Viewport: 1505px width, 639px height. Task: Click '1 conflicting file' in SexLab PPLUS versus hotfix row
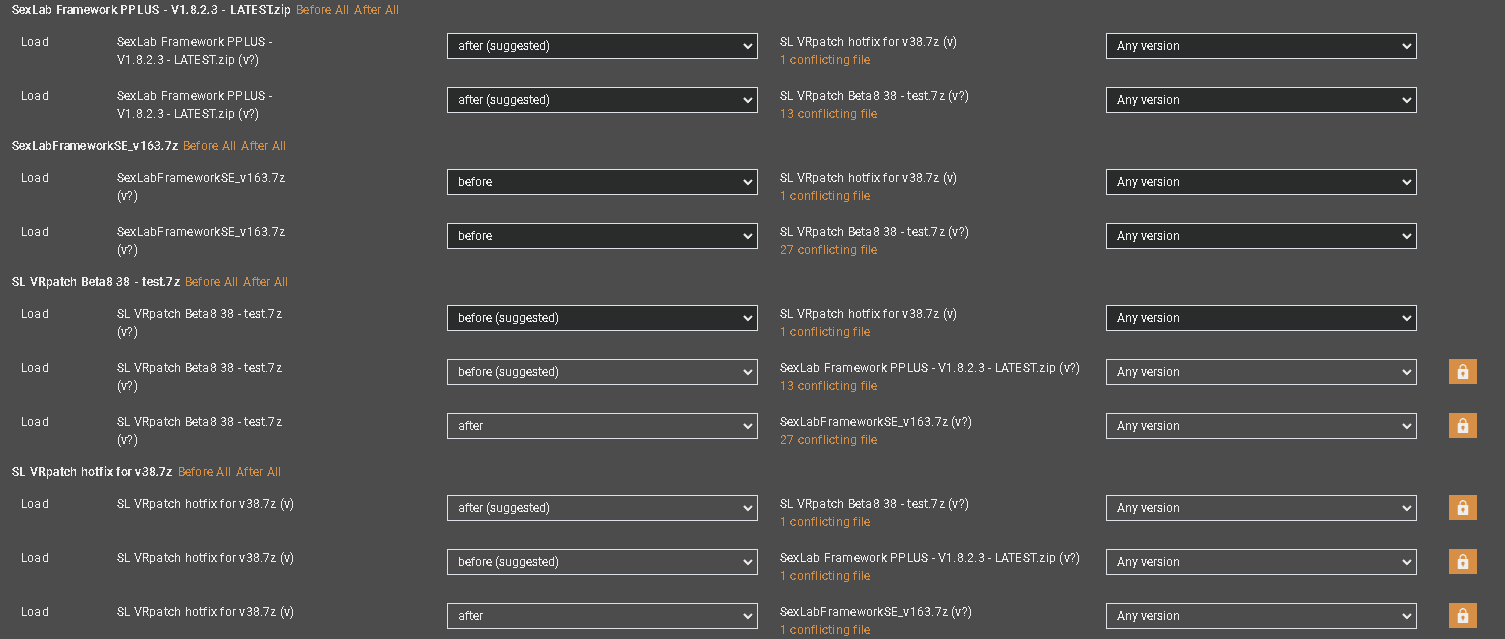coord(825,60)
